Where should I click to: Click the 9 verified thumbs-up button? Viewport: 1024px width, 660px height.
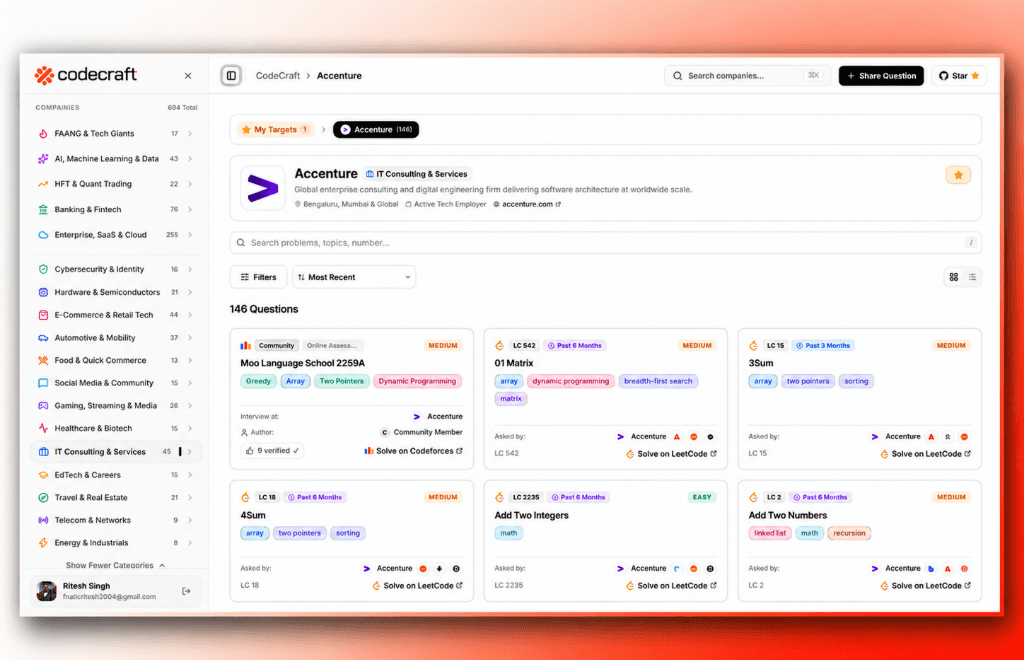pyautogui.click(x=272, y=450)
